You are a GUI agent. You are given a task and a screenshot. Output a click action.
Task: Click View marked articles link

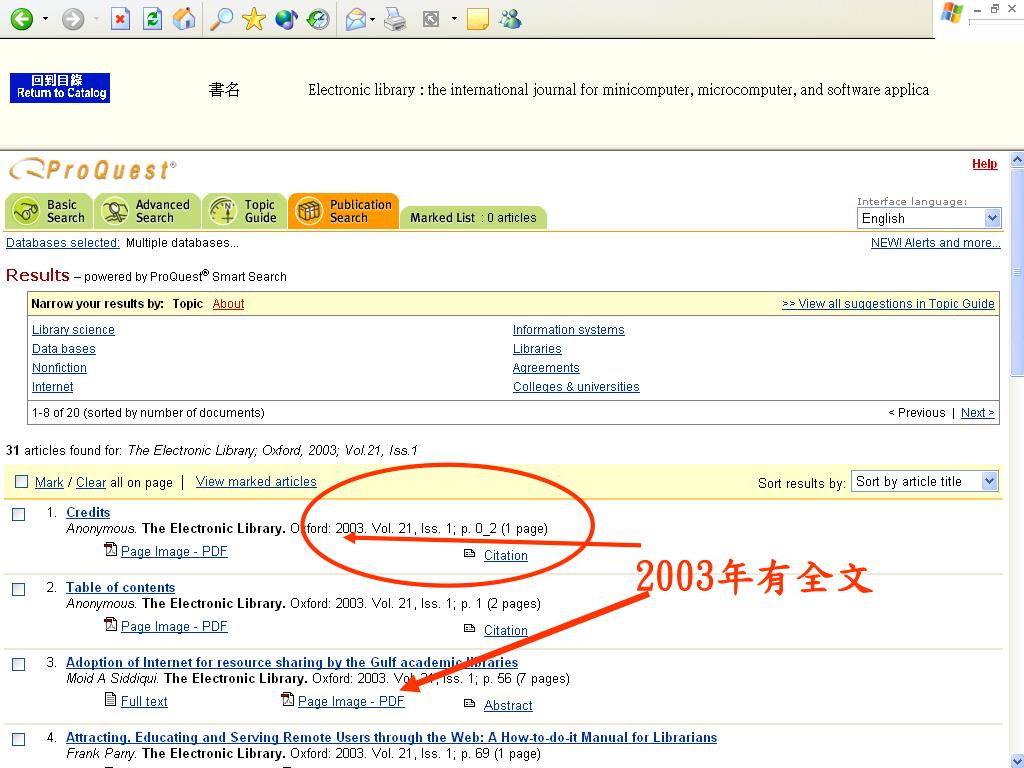click(256, 481)
